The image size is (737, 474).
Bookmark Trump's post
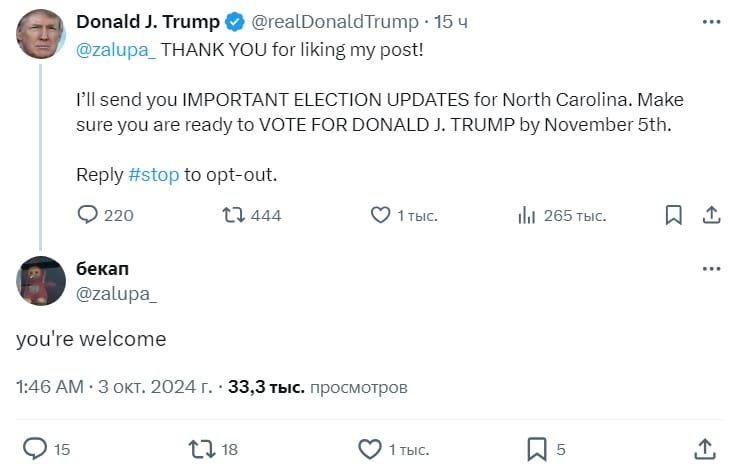(x=674, y=215)
